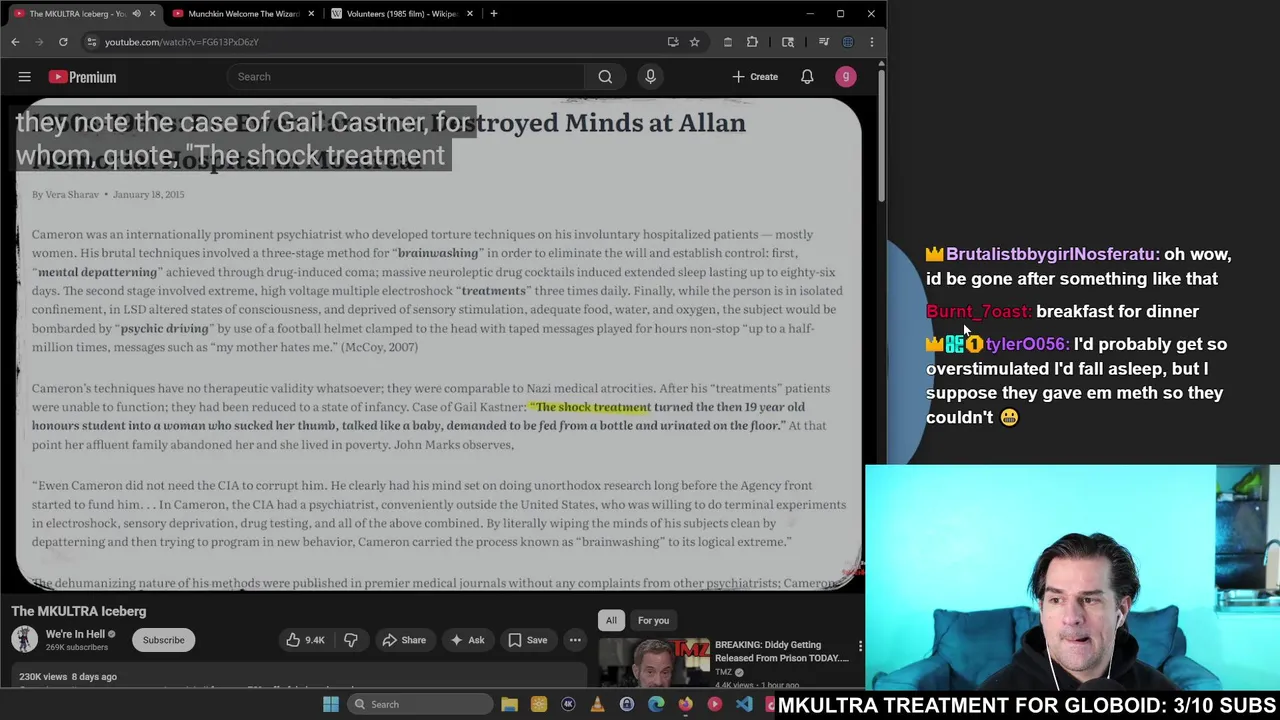Expand the 230K views description box

click(298, 677)
